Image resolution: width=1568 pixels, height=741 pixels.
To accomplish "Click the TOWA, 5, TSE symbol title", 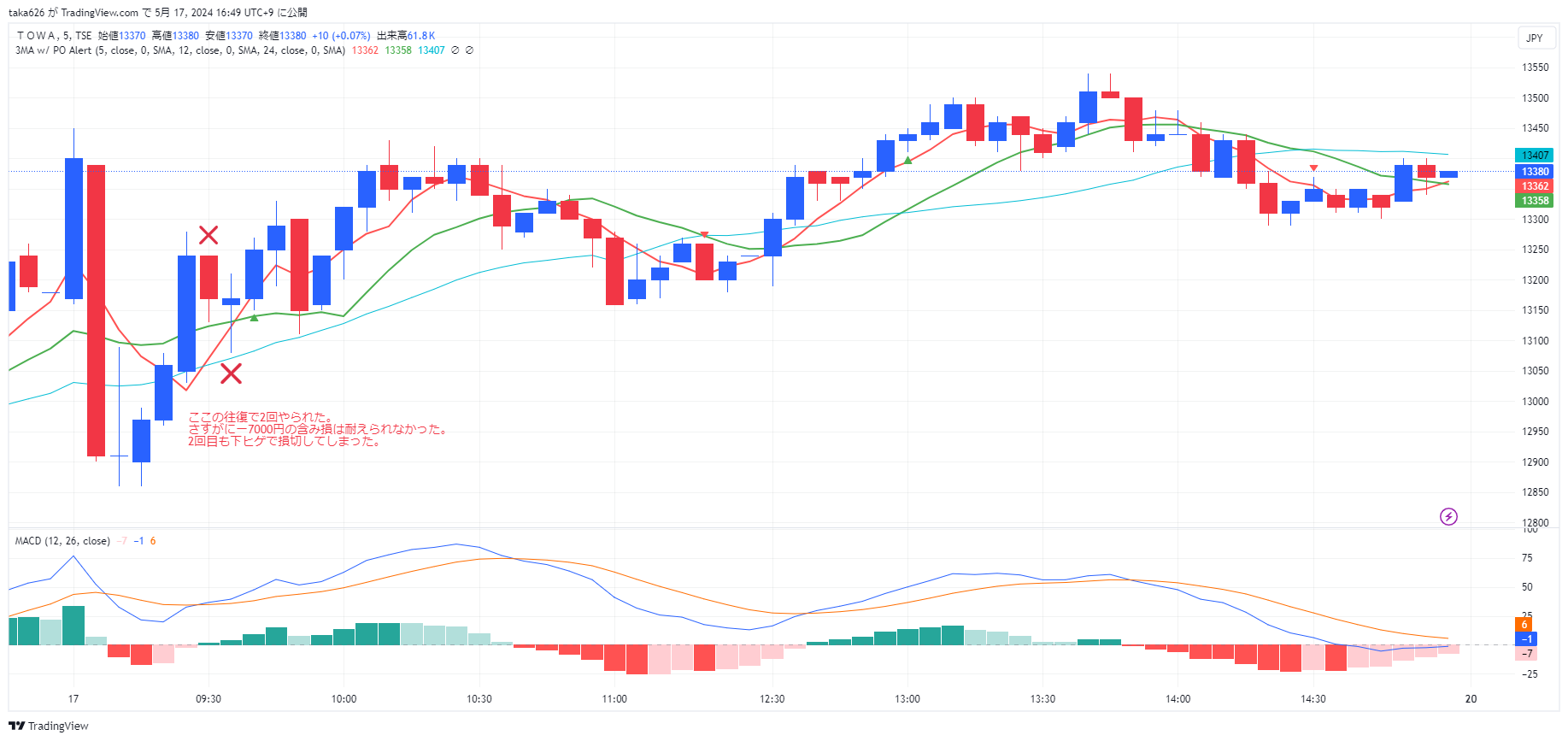I will coord(54,36).
